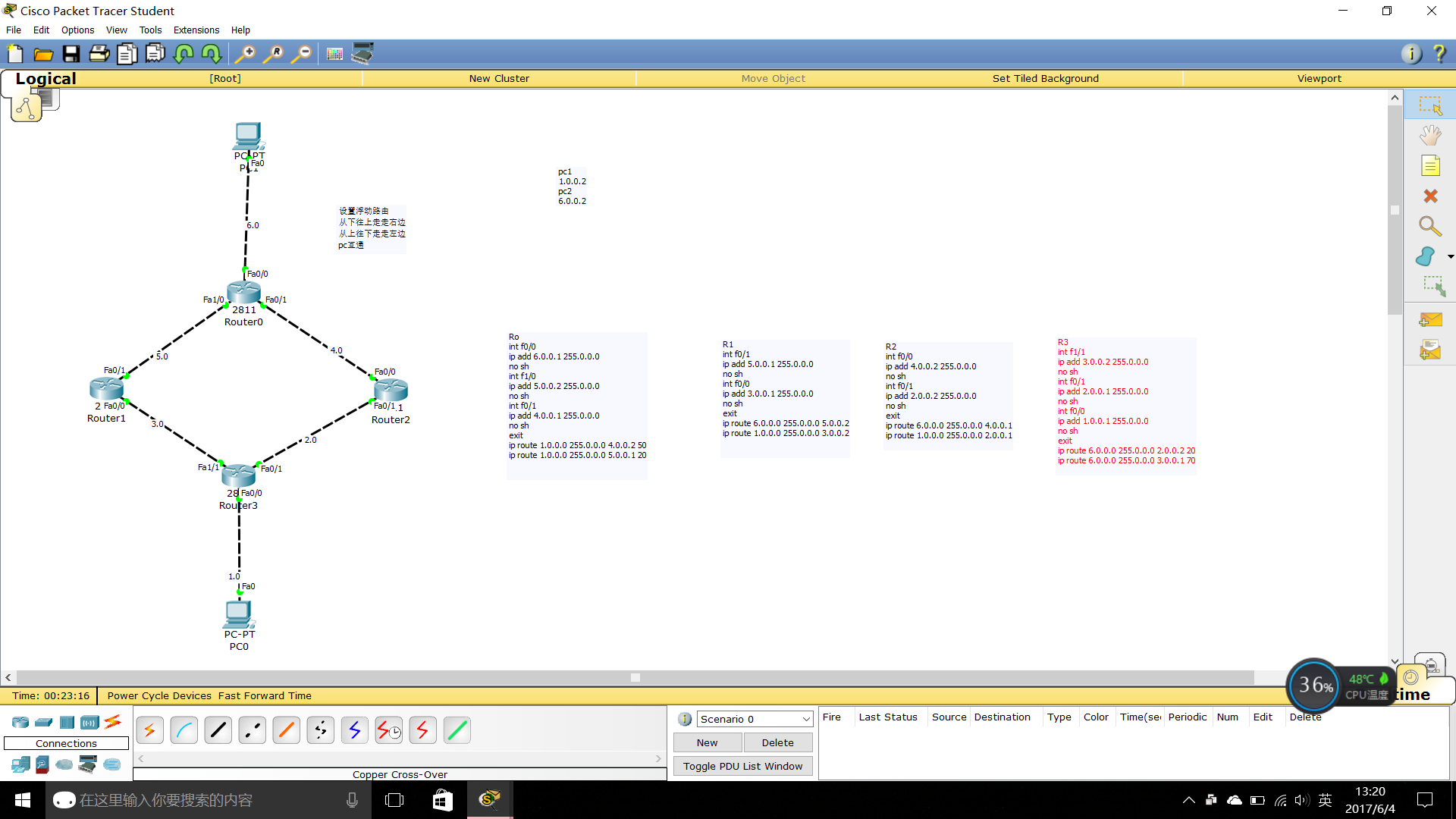Pick the orange Fiber cable
1456x819 pixels.
(x=287, y=730)
